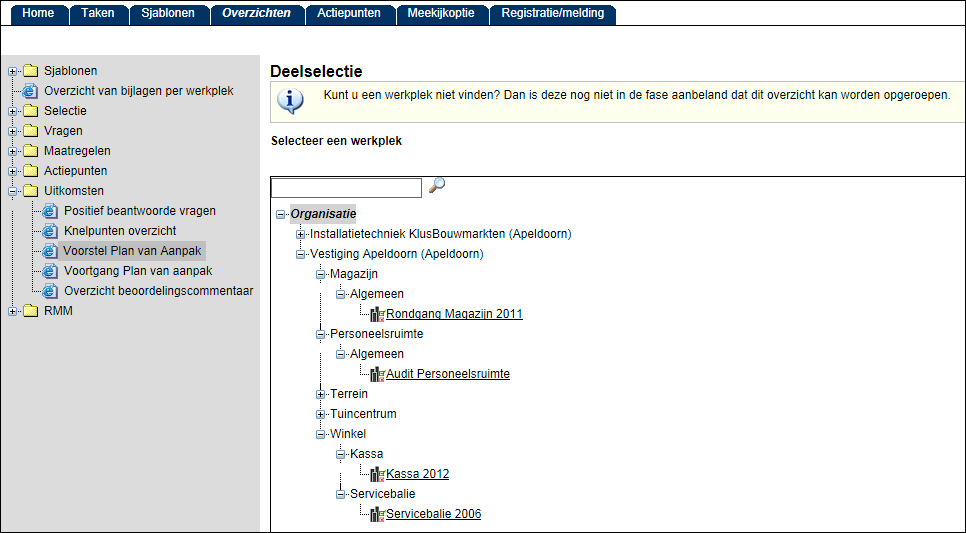
Task: Open the Rondgang Magazijn 2011 link
Action: [x=454, y=314]
